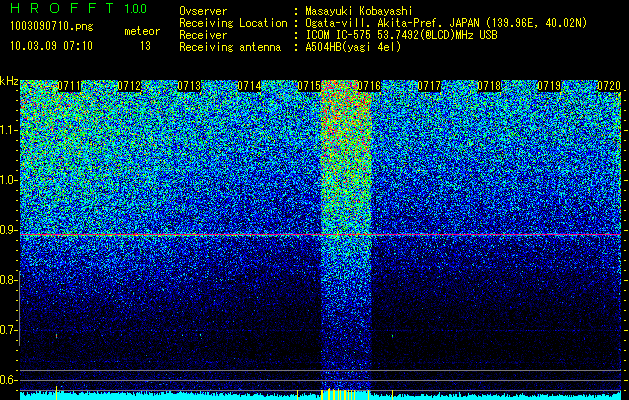The height and width of the screenshot is (400, 629).
Task: Click the 0719 time marker
Action: tap(549, 86)
